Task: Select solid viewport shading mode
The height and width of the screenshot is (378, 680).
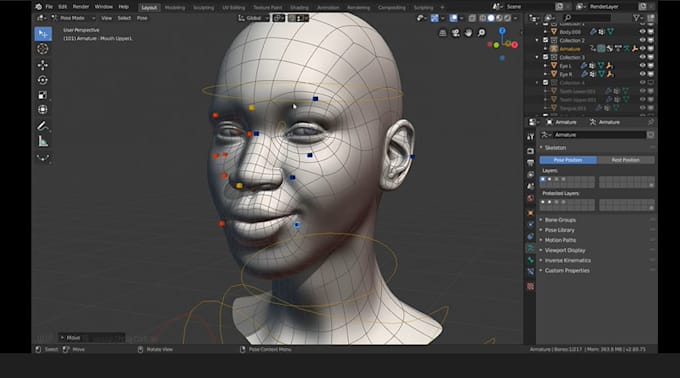Action: (x=491, y=18)
